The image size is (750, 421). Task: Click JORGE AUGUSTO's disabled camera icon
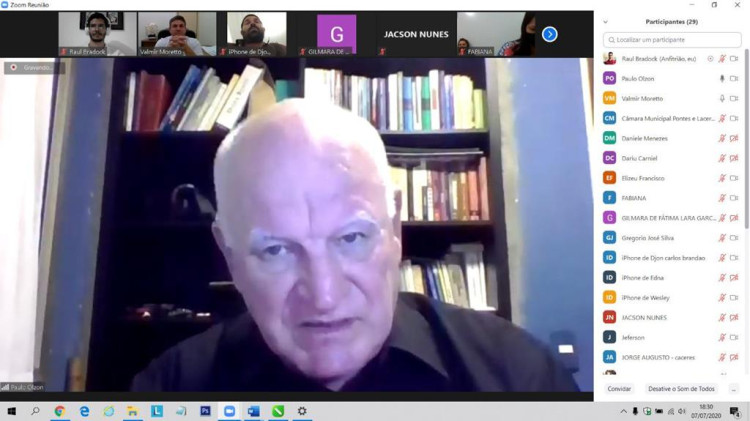734,357
